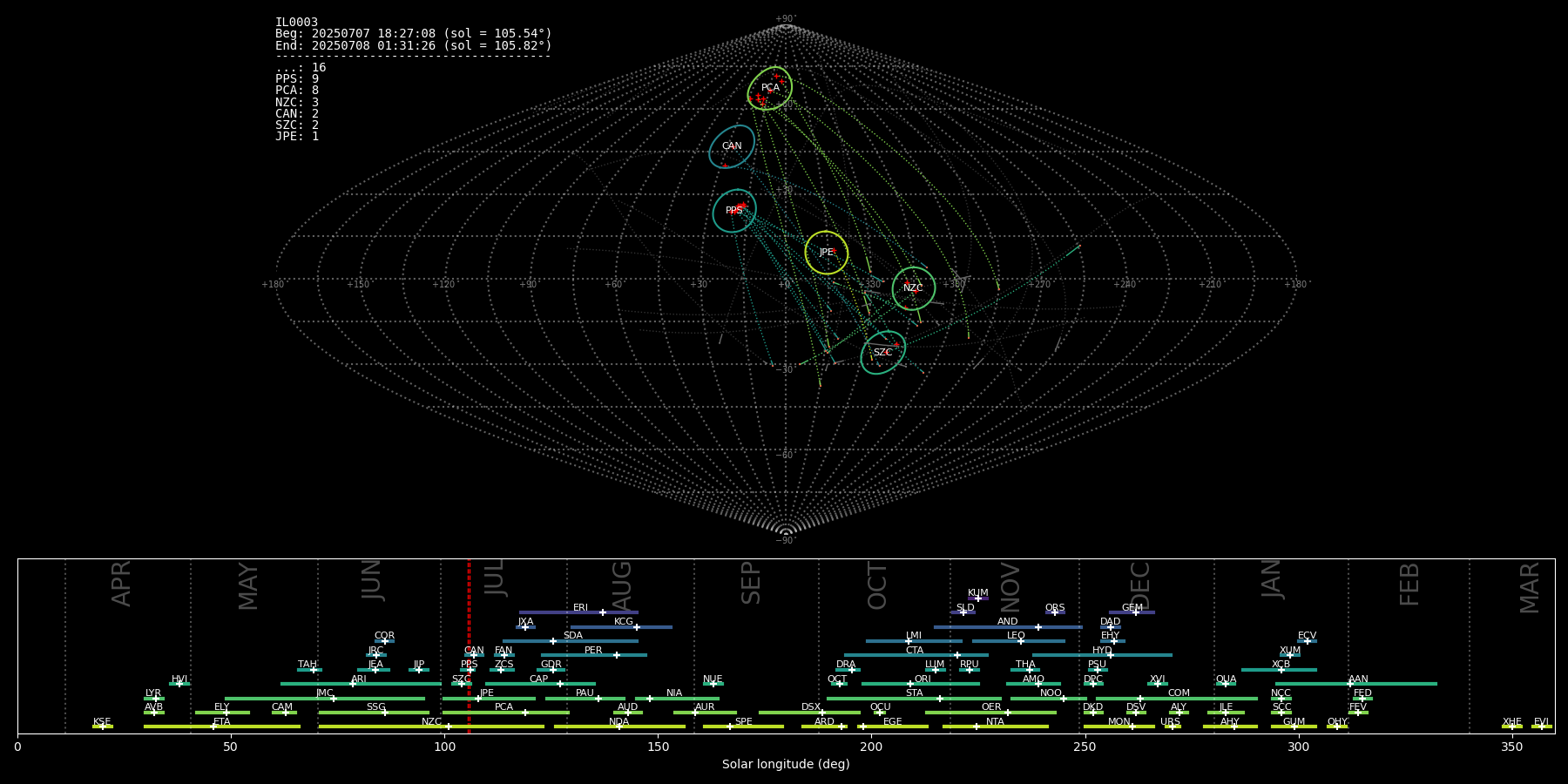This screenshot has height=784, width=1568.
Task: Click the PER shower bar in the timeline
Action: (594, 655)
